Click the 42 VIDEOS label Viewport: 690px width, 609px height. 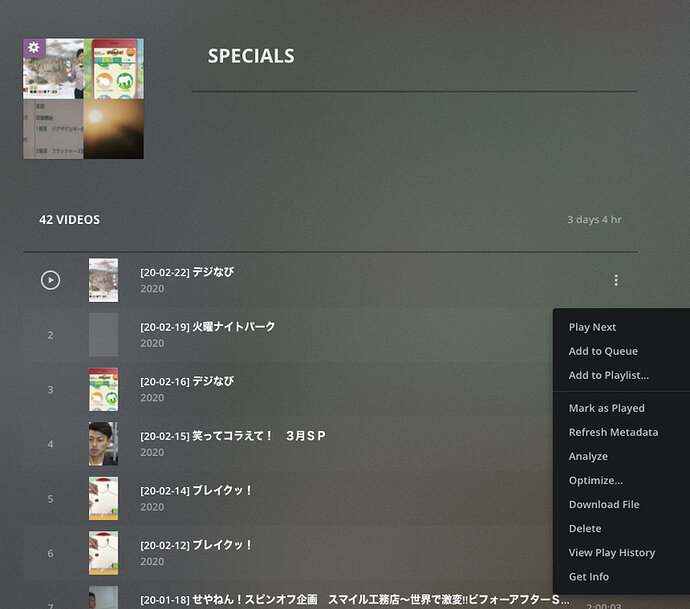pos(70,220)
